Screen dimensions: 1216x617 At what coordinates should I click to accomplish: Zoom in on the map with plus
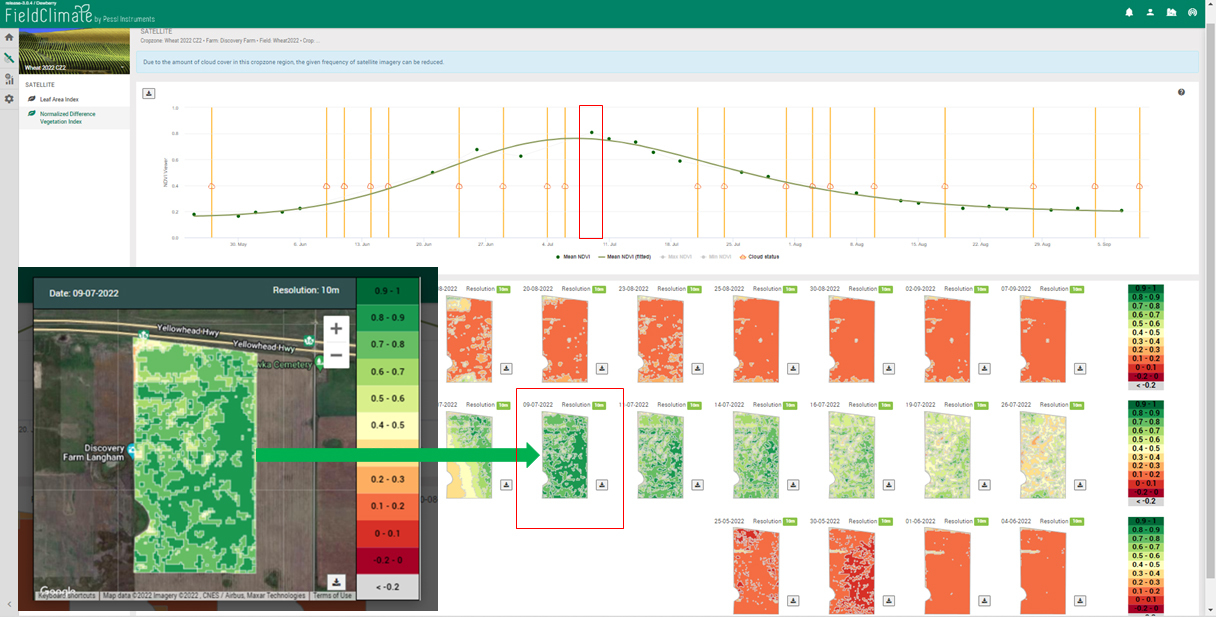coord(336,329)
